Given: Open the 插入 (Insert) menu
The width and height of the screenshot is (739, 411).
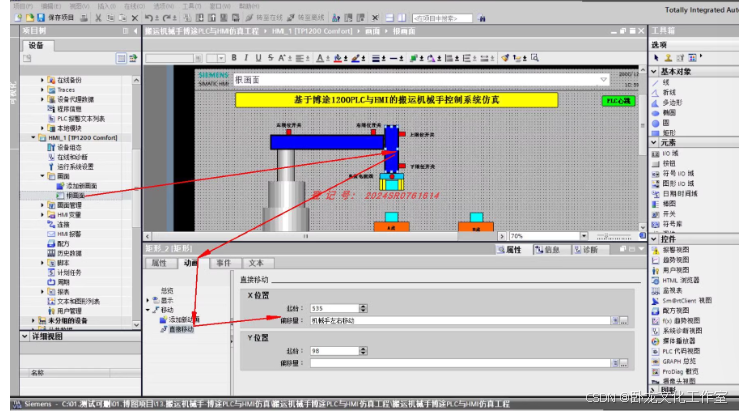Looking at the screenshot, I should click(x=107, y=6).
